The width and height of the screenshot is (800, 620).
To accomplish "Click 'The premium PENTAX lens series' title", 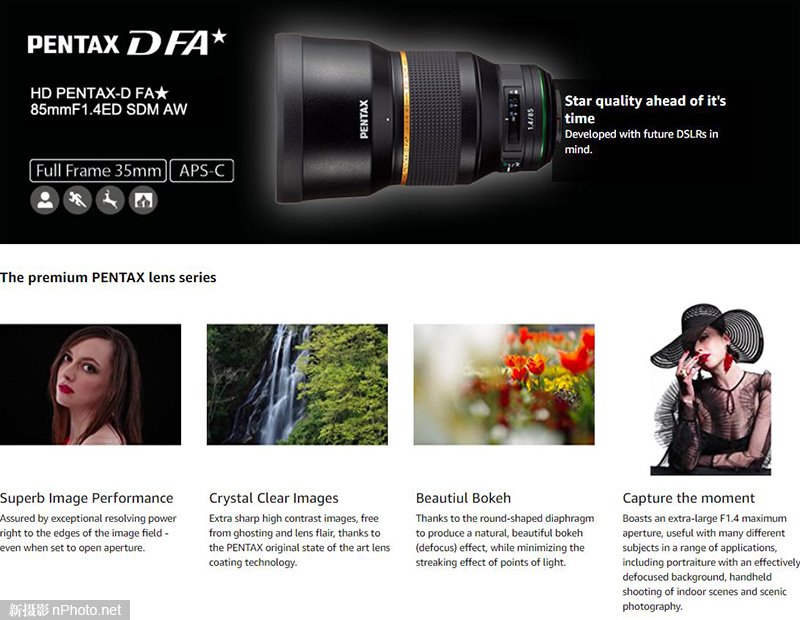I will (108, 278).
